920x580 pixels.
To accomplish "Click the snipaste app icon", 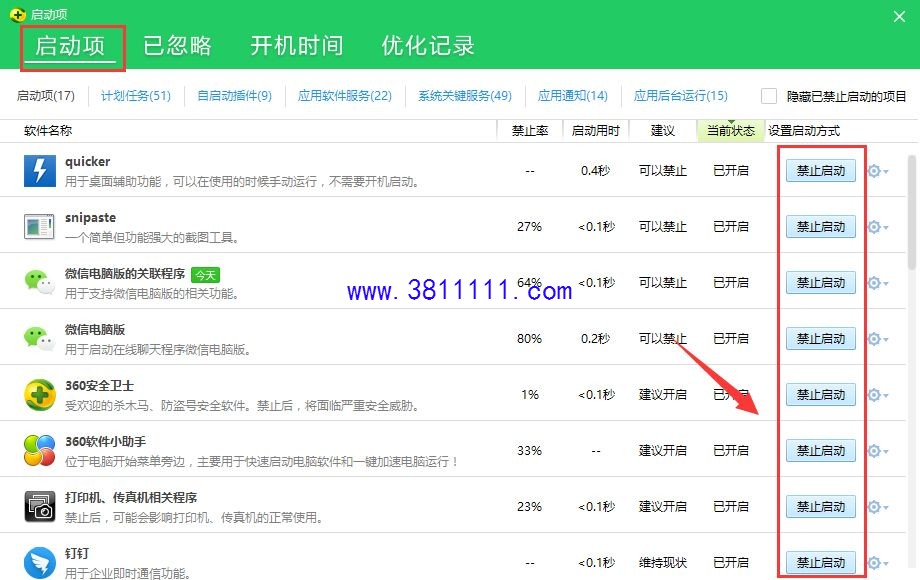I will [39, 226].
